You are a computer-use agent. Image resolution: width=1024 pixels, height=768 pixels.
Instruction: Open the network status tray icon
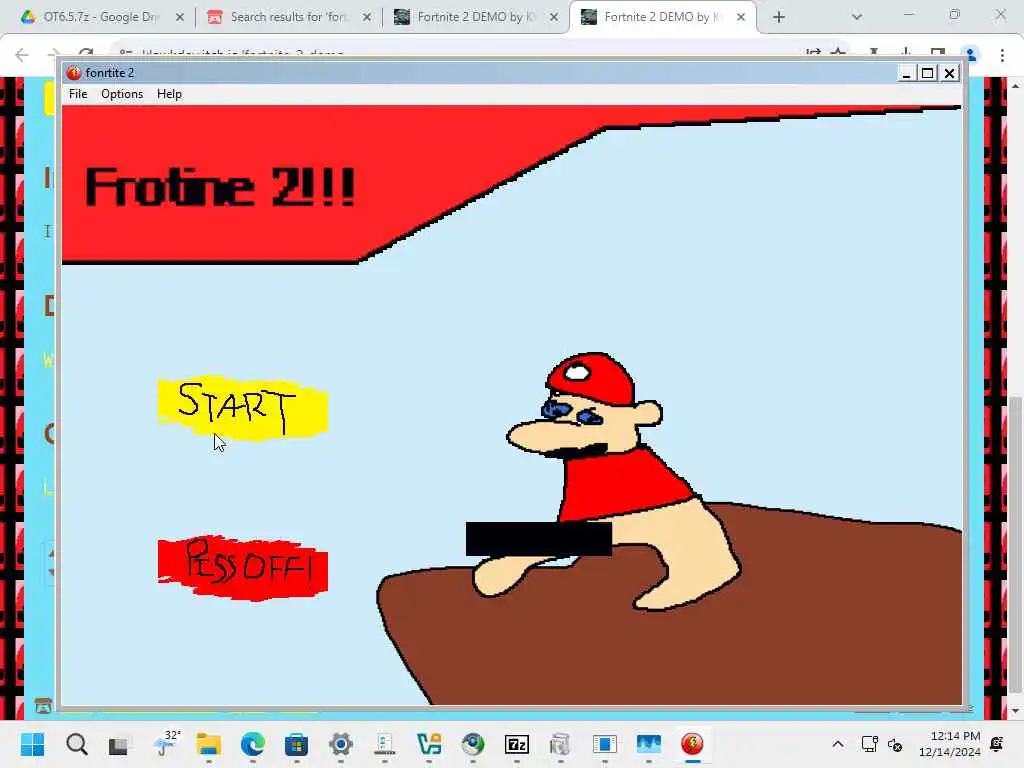point(869,744)
